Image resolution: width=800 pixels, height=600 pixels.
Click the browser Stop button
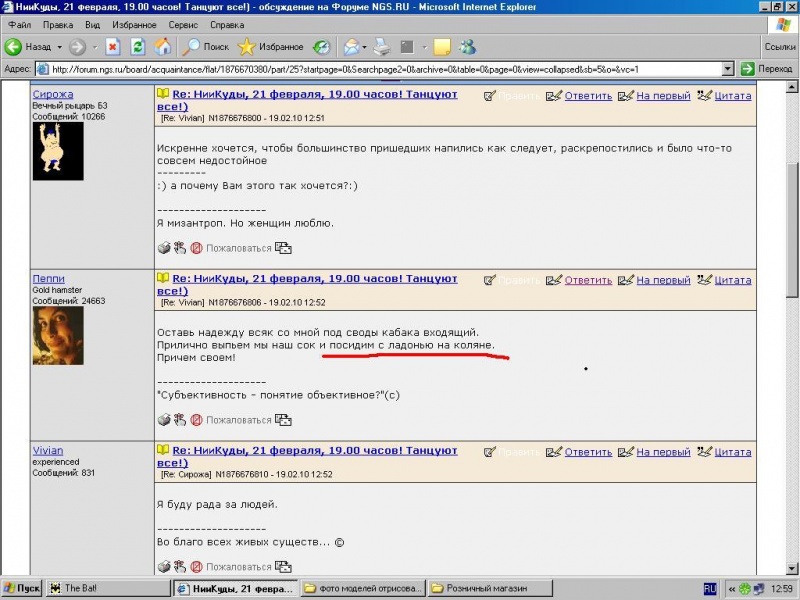[113, 47]
